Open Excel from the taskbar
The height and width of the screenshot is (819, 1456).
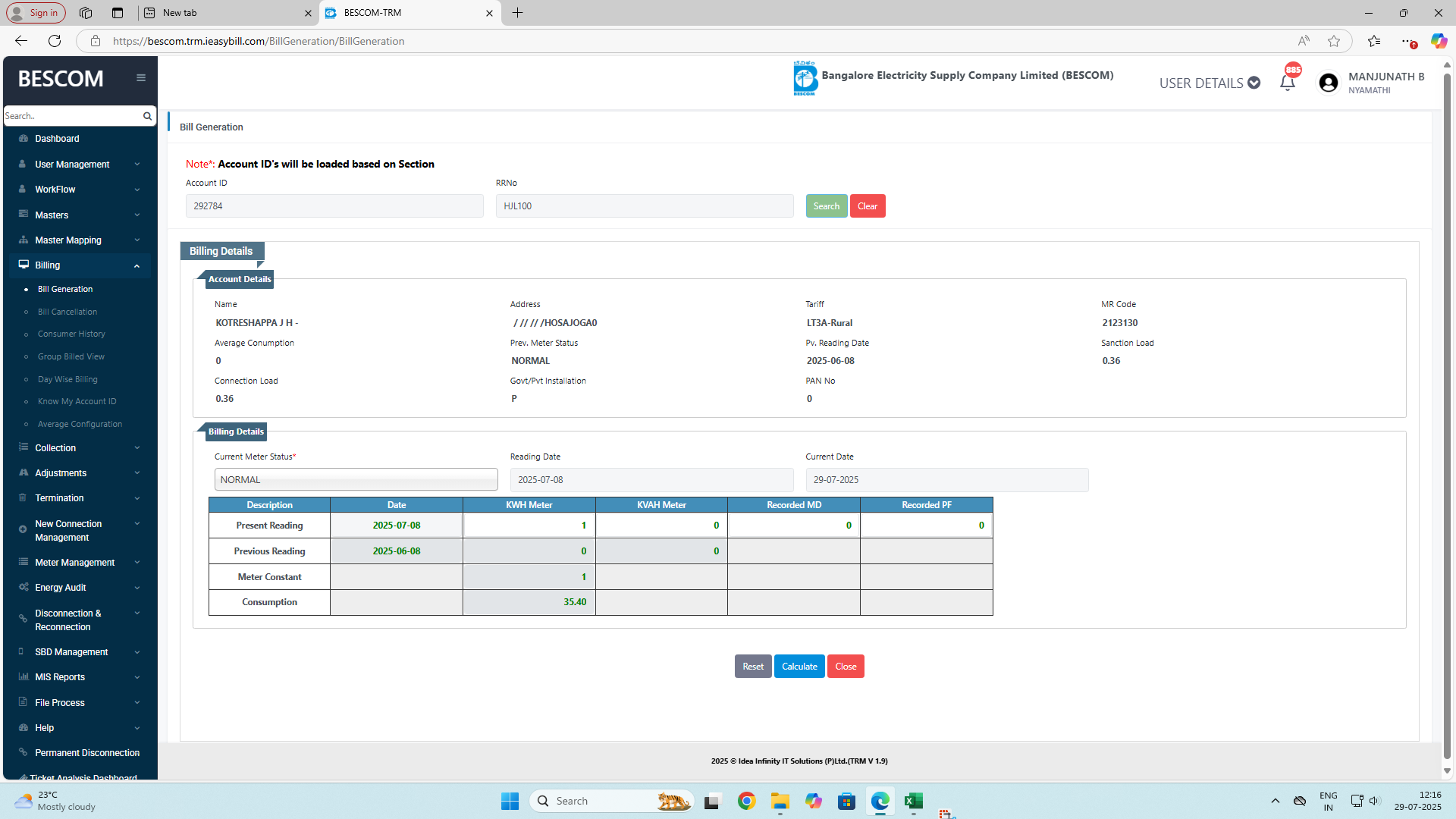pyautogui.click(x=914, y=801)
